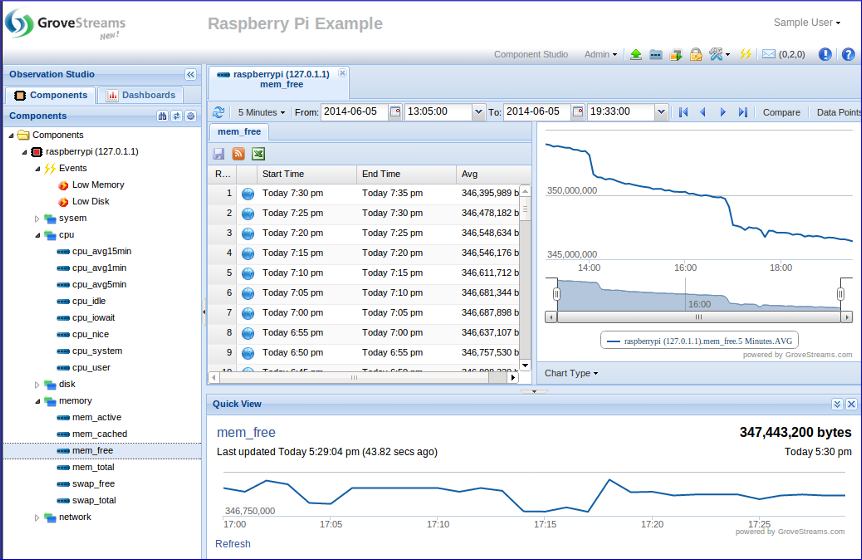Open the 5 Minutes interval dropdown
The height and width of the screenshot is (560, 862).
261,112
